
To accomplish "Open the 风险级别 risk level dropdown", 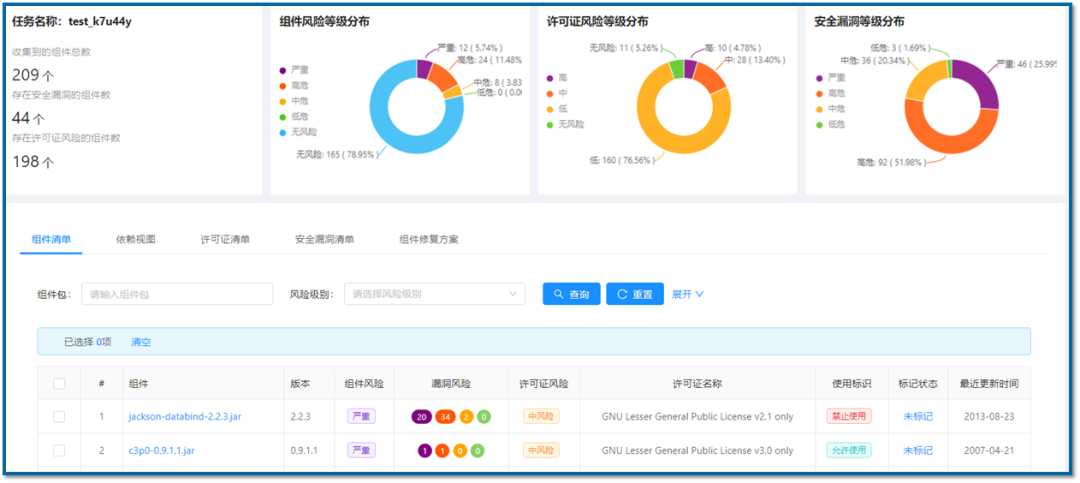I will pyautogui.click(x=434, y=294).
